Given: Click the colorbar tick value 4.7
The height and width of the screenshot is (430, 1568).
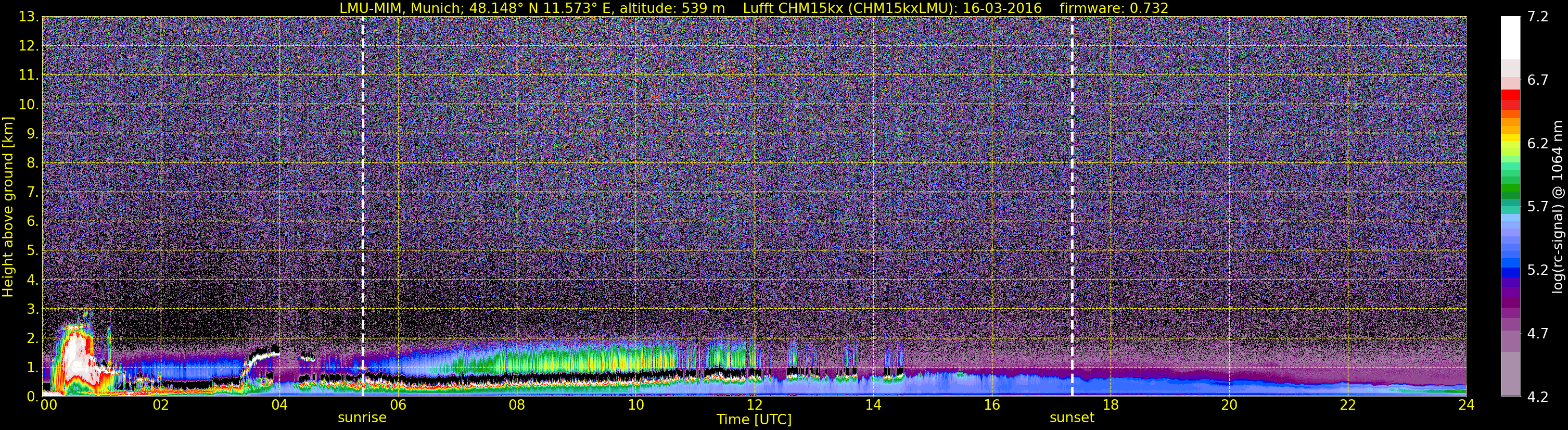Looking at the screenshot, I should 1538,334.
